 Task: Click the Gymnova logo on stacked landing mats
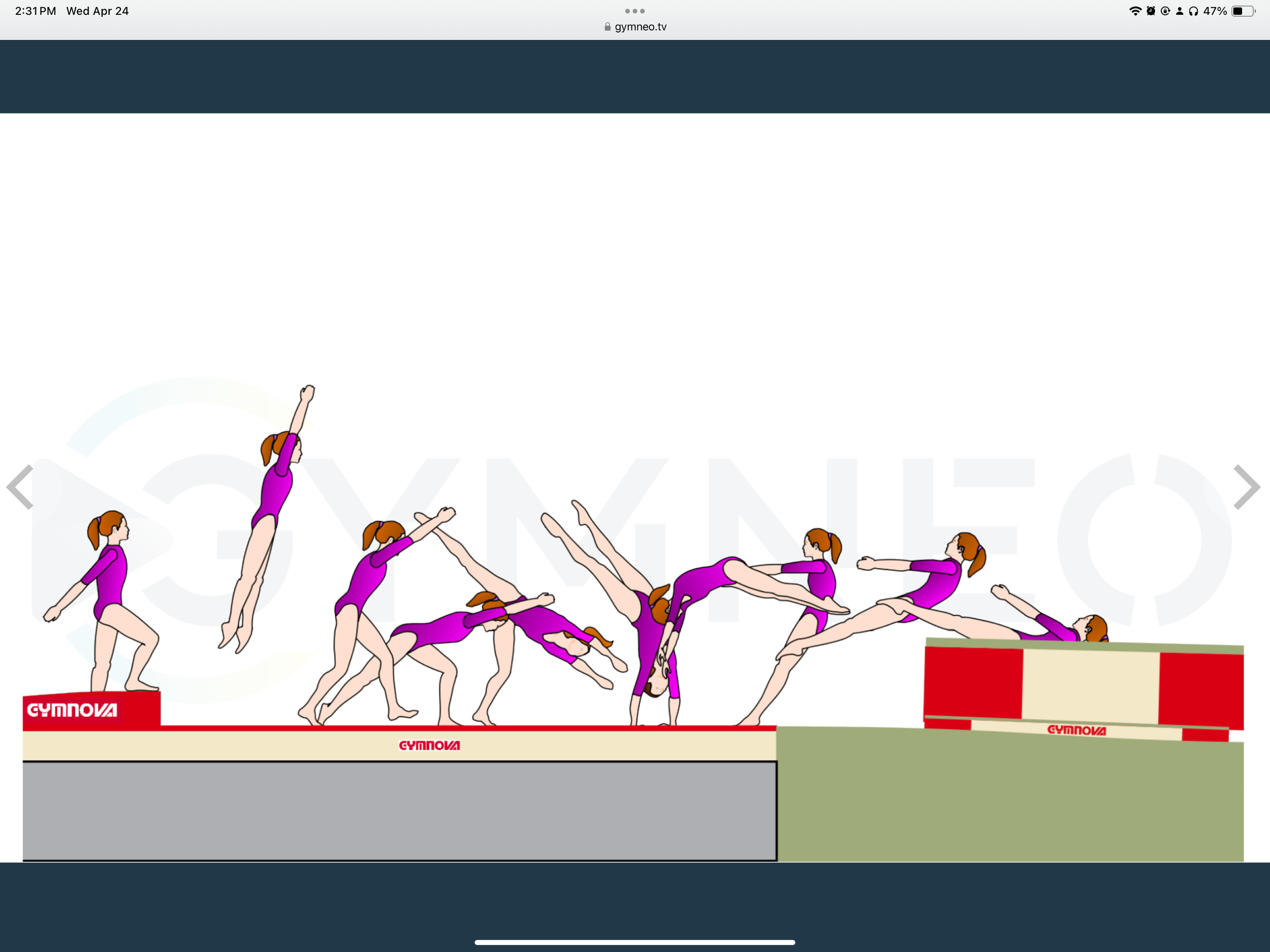click(x=1076, y=730)
